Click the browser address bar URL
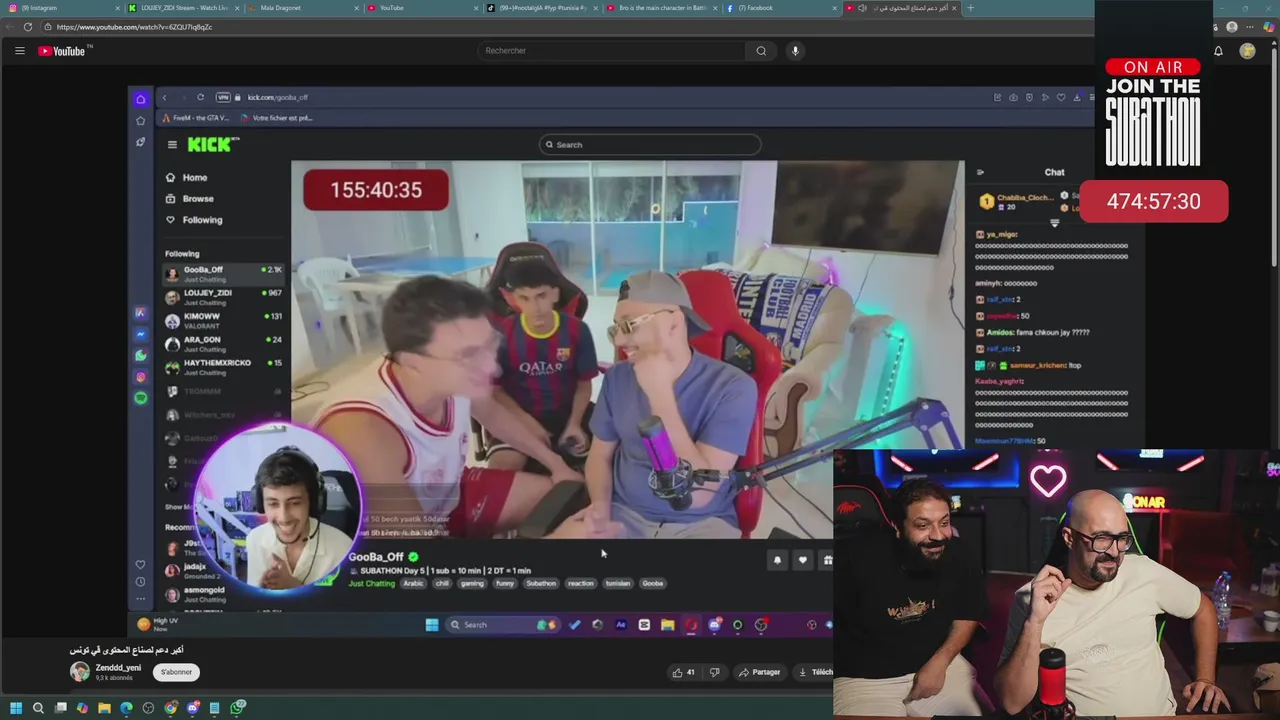The height and width of the screenshot is (720, 1280). click(x=134, y=27)
